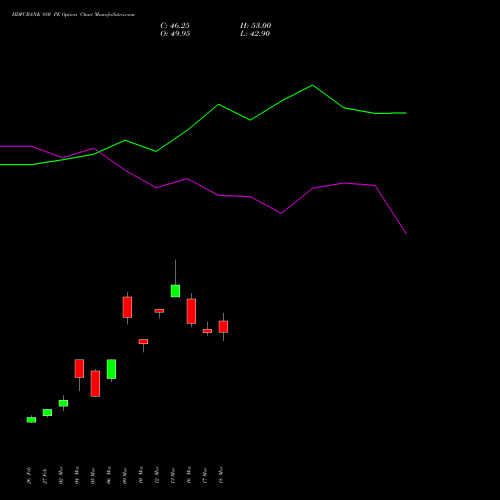The image size is (500, 500).
Task: Select the small red candle above 10 Mar
Action: [x=143, y=342]
